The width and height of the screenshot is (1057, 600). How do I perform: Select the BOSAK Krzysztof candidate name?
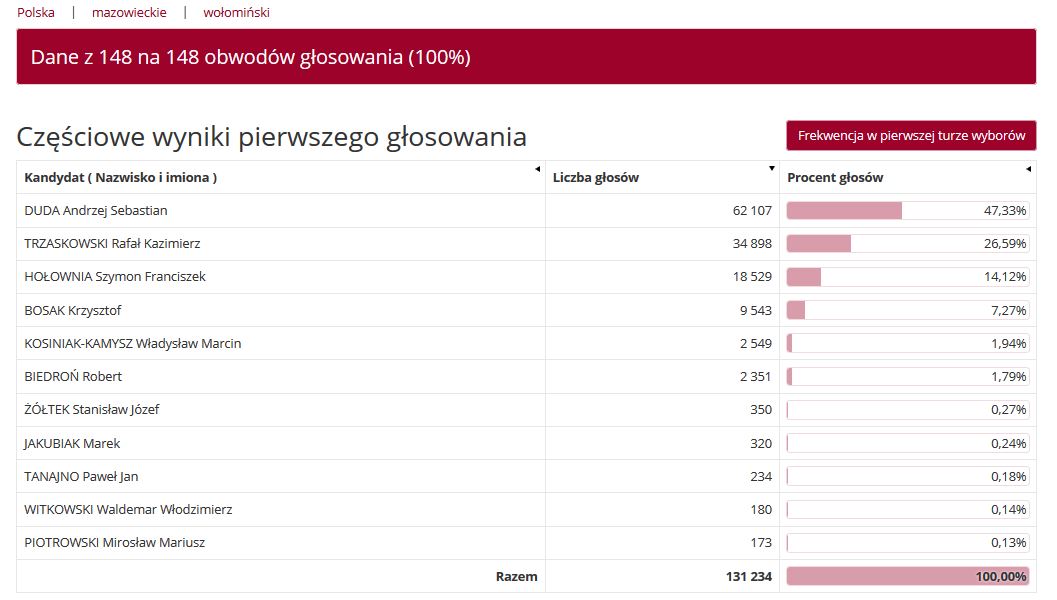[x=73, y=310]
